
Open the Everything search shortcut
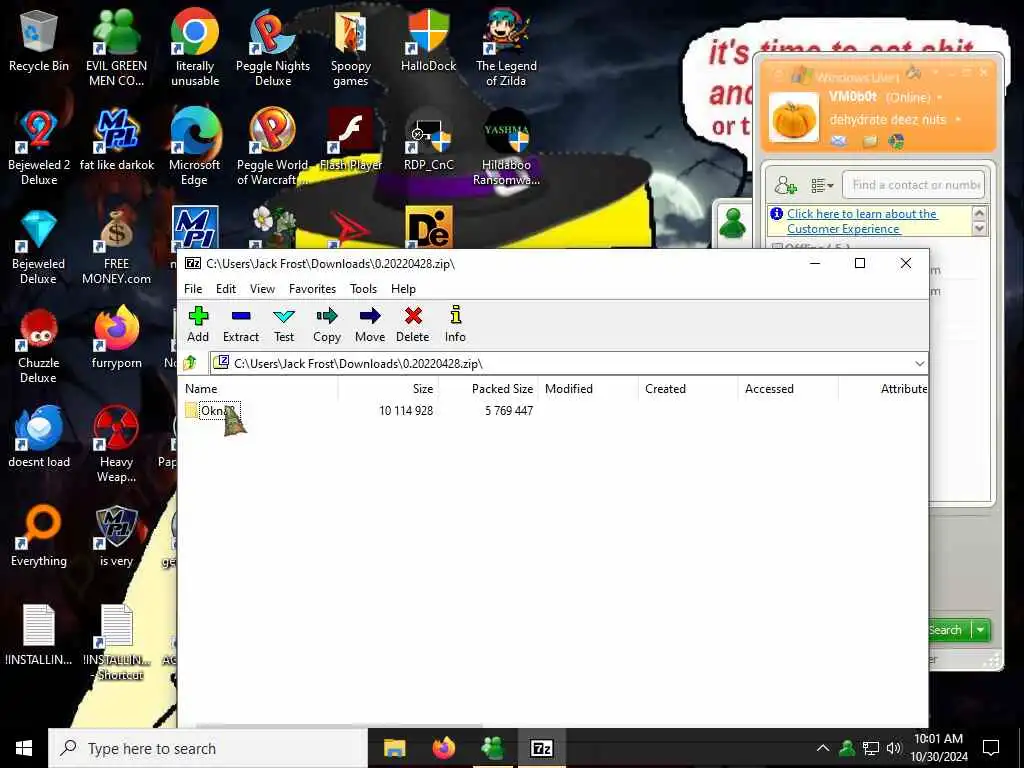[x=39, y=536]
